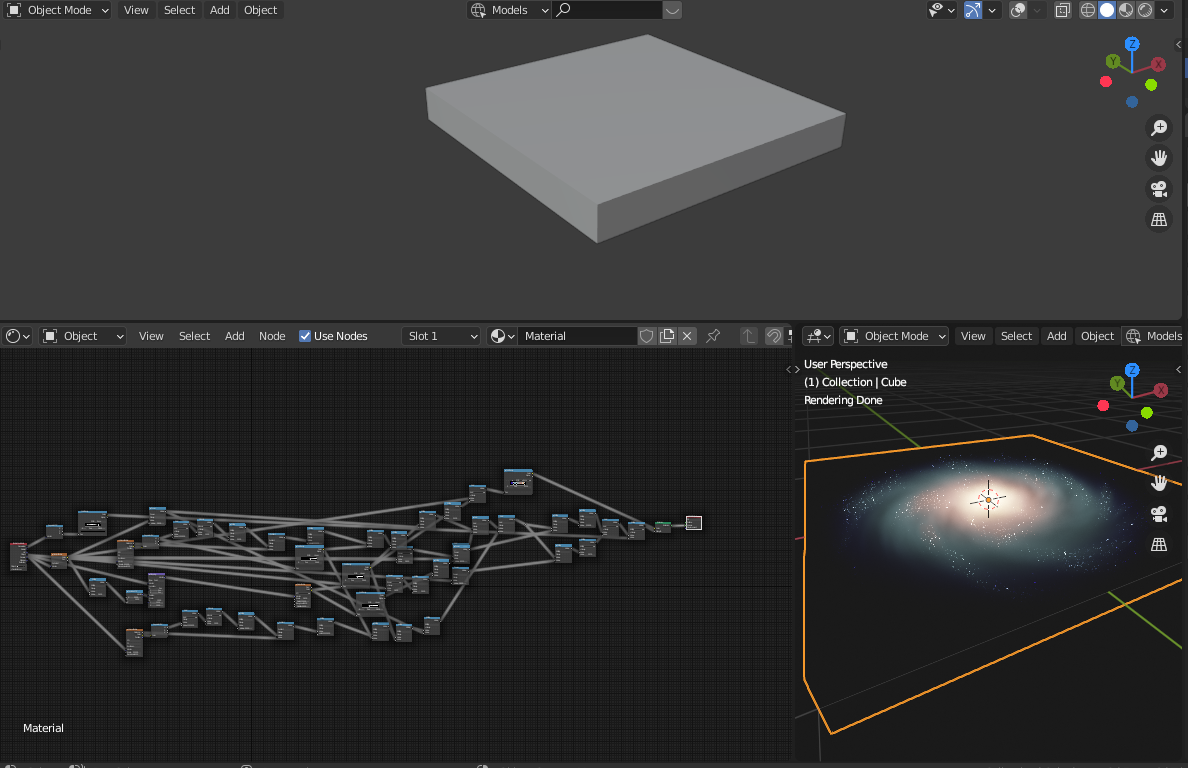Screen dimensions: 1188x768
Task: Open the Slot 1 dropdown
Action: [x=442, y=336]
